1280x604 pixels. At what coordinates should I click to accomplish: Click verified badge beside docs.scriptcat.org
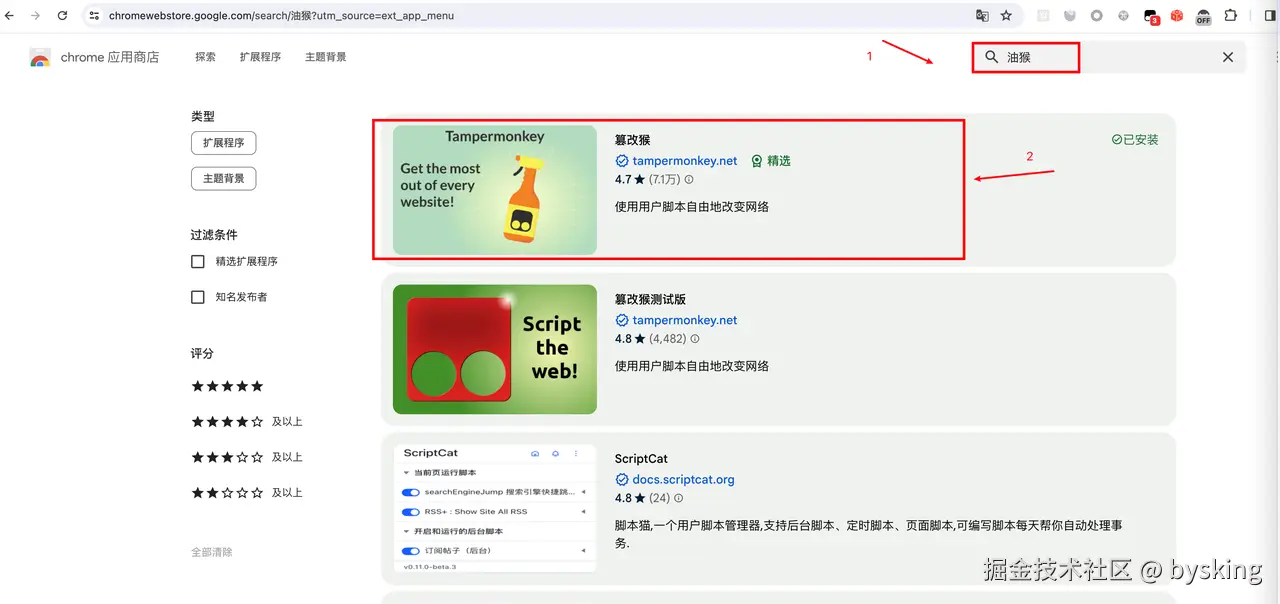(x=622, y=480)
